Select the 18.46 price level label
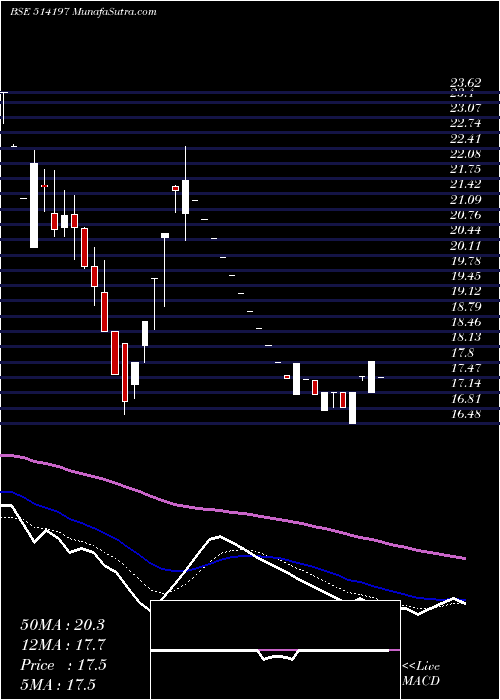Image resolution: width=500 pixels, height=700 pixels. 466,322
